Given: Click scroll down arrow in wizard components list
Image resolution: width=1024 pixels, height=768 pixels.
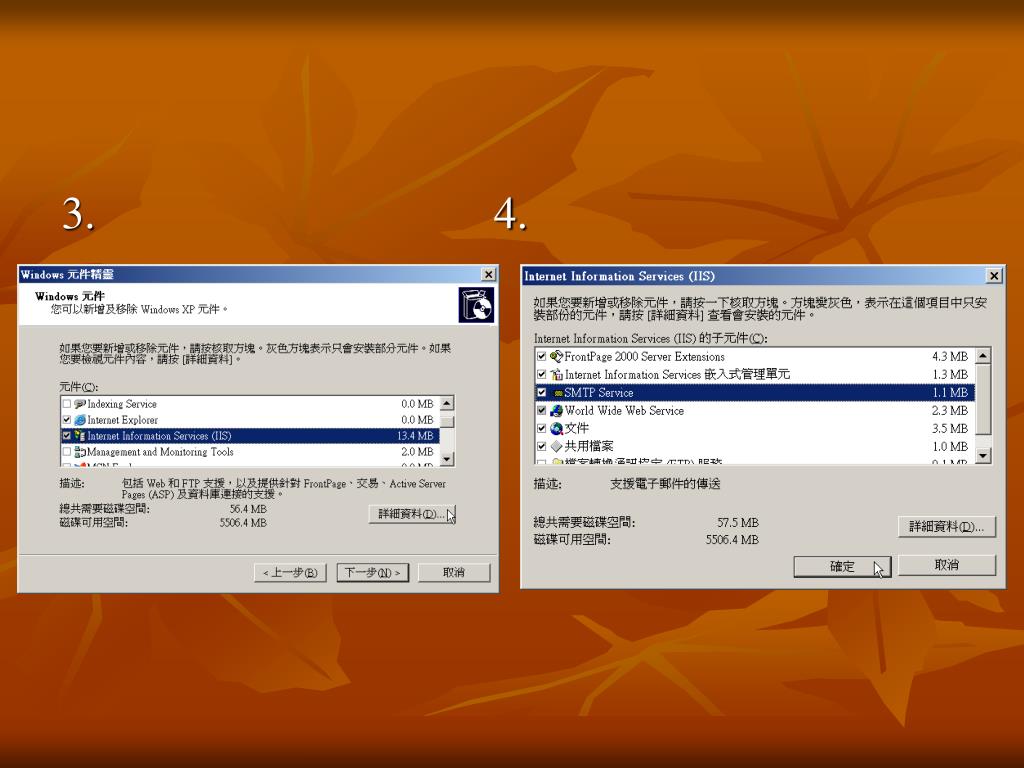Looking at the screenshot, I should pyautogui.click(x=447, y=459).
